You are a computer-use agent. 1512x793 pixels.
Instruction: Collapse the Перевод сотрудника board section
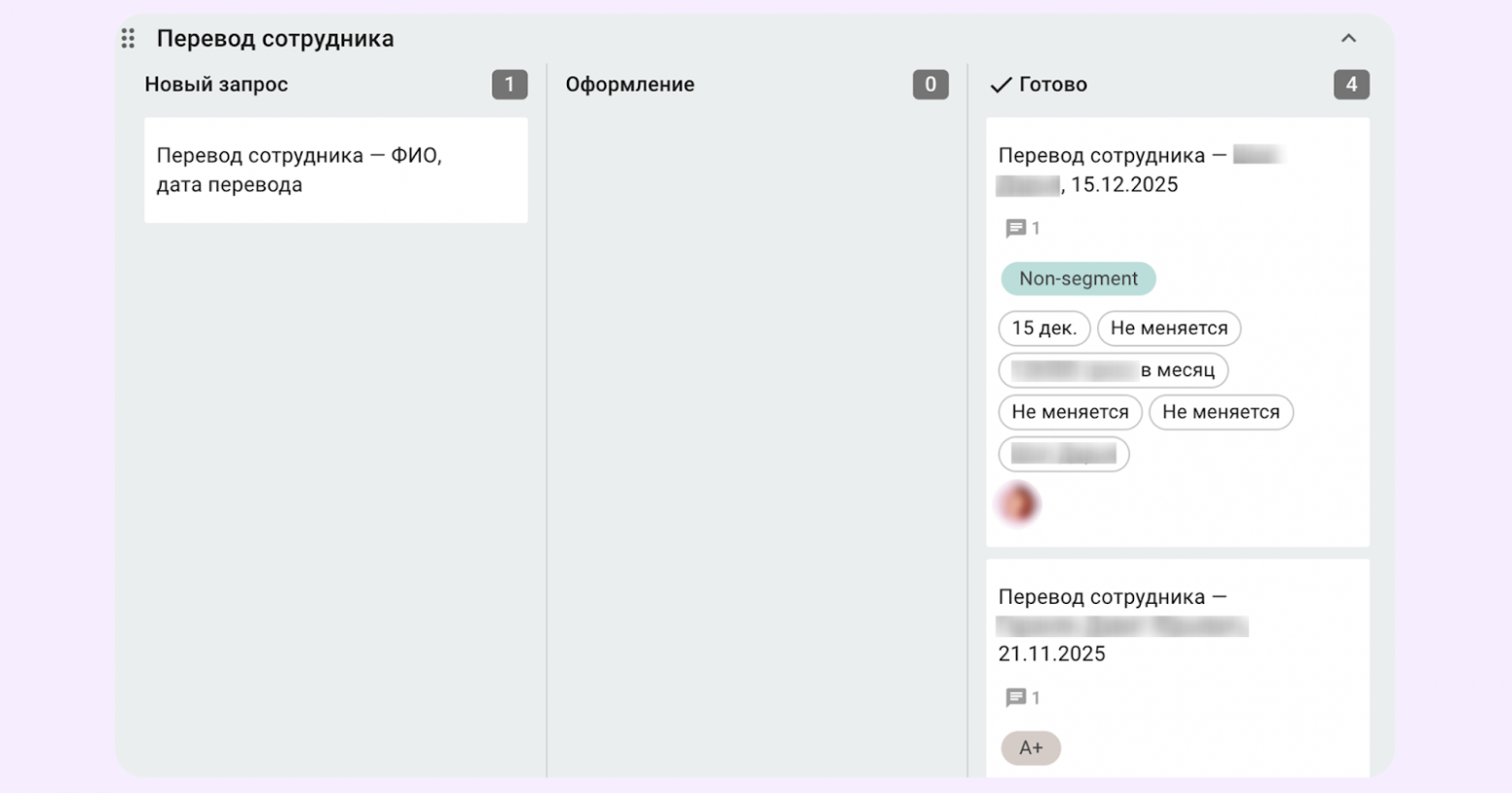tap(1348, 38)
